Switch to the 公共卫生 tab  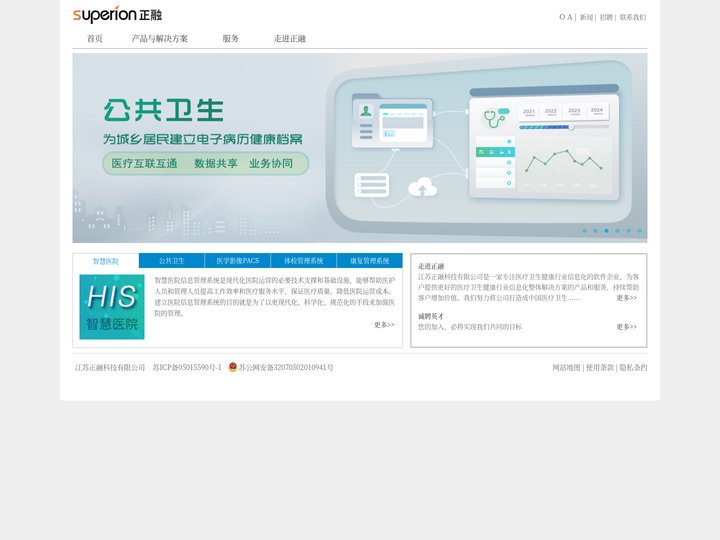click(172, 261)
